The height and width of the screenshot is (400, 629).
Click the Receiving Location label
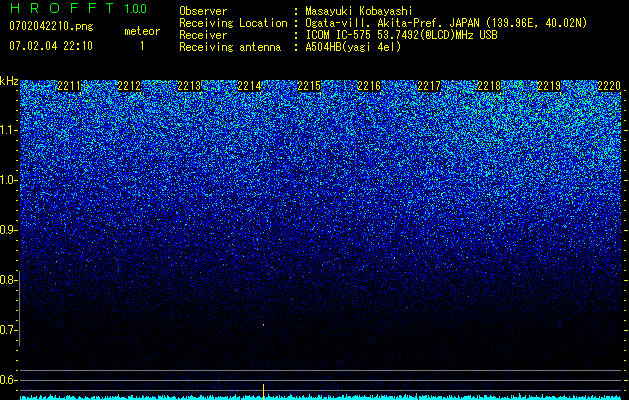[233, 23]
